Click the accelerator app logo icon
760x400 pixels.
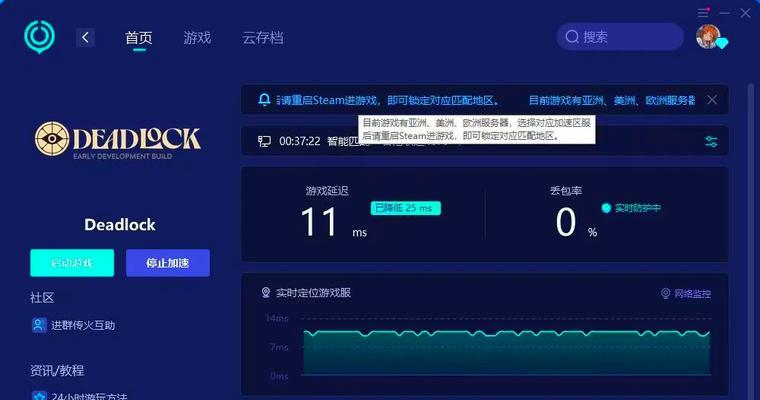[39, 37]
